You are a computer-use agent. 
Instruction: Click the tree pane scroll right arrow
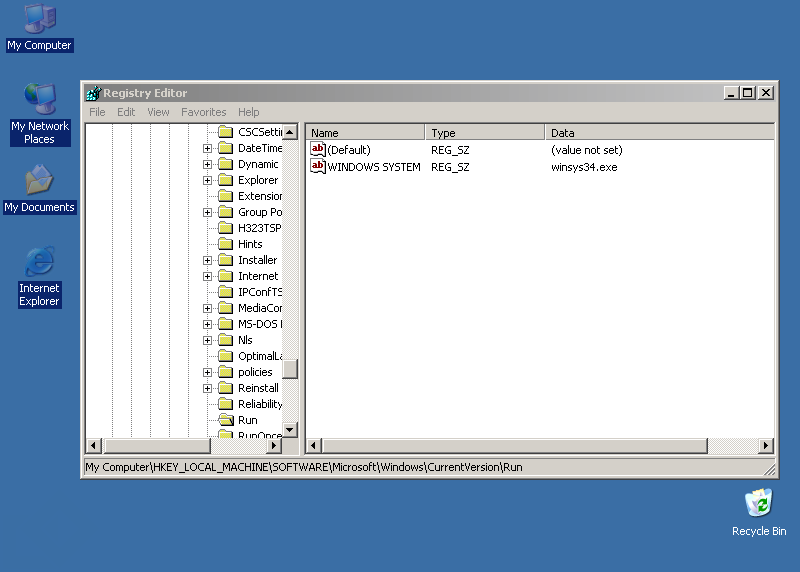tap(274, 445)
